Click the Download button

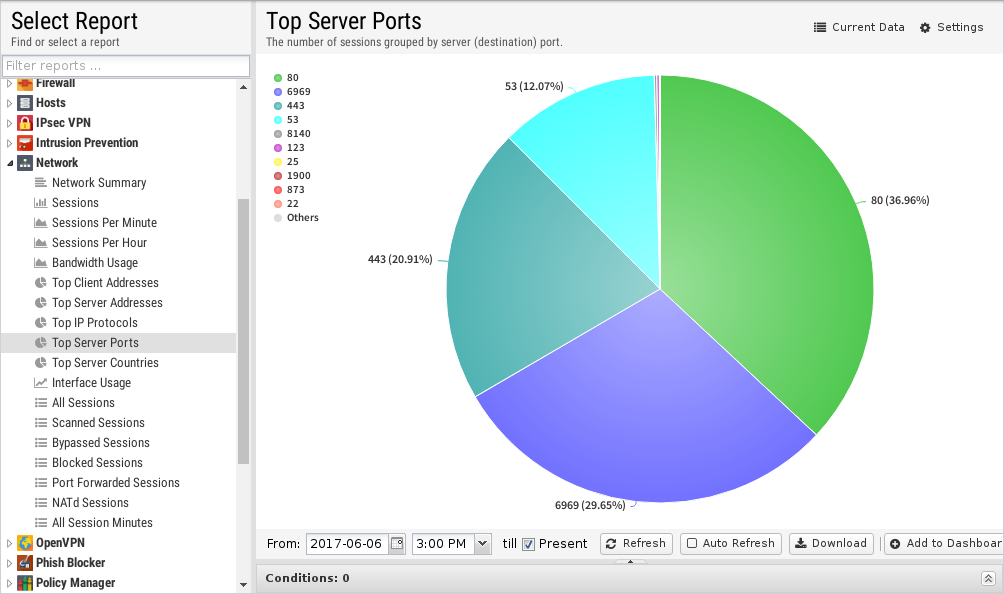[830, 543]
